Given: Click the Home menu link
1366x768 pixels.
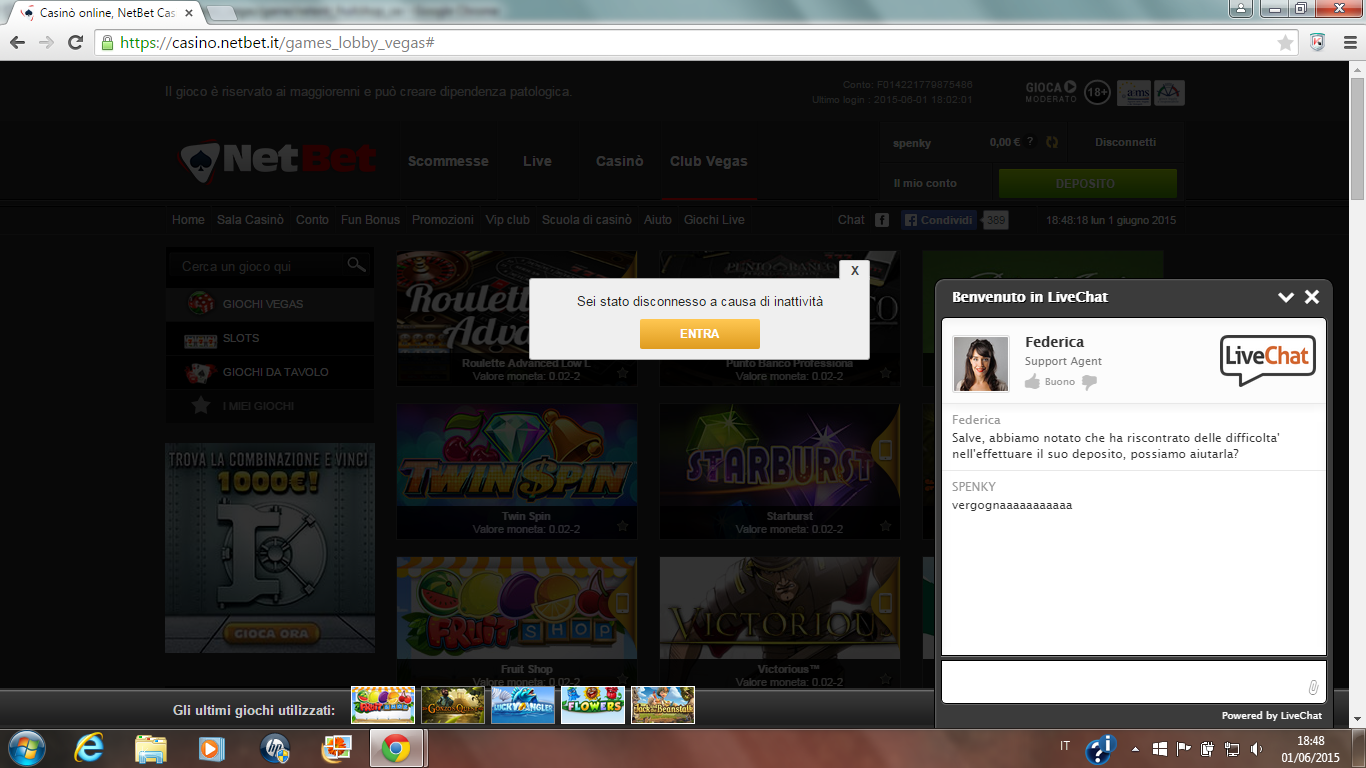Looking at the screenshot, I should tap(188, 220).
